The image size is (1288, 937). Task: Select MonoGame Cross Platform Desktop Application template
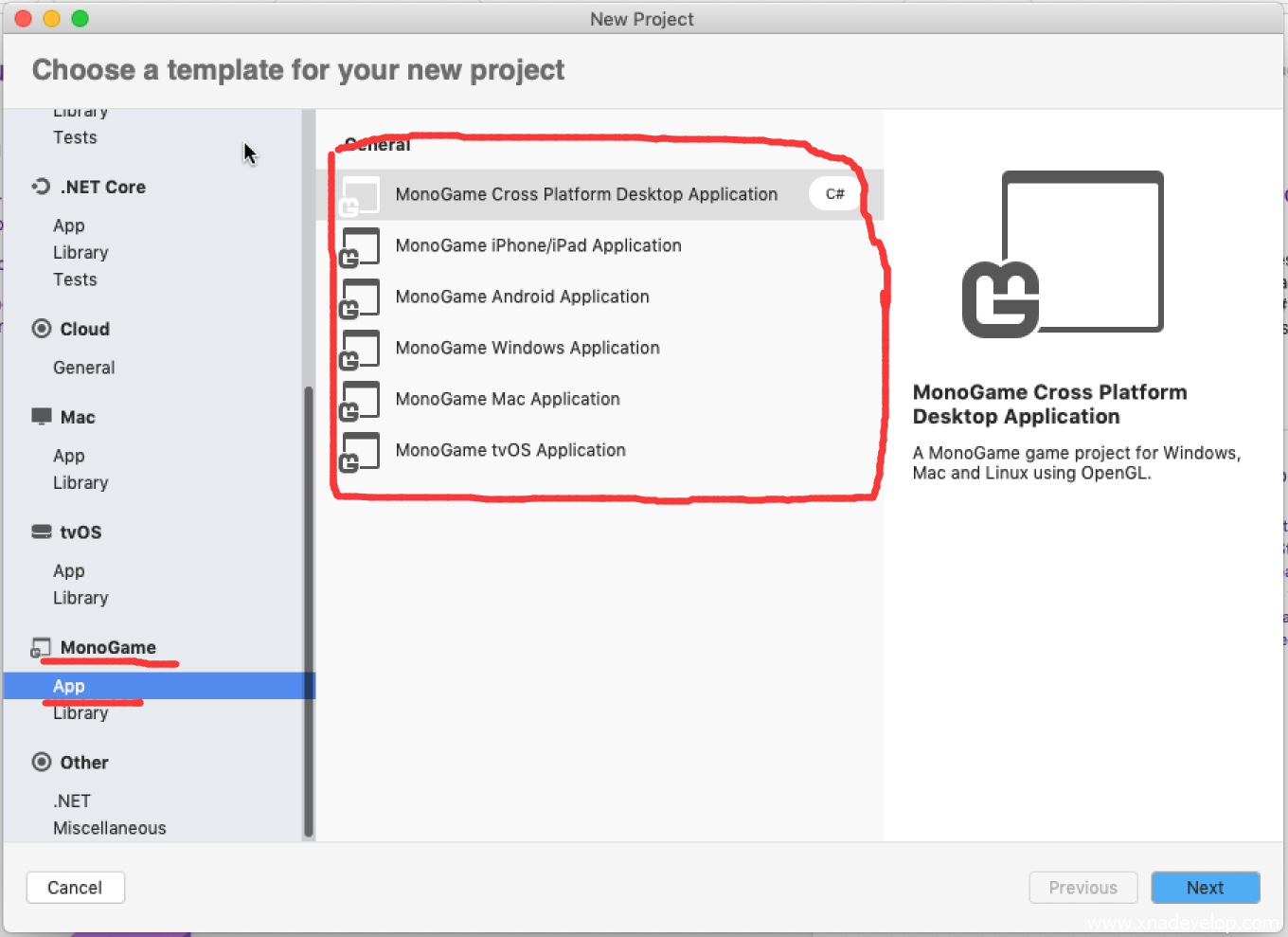(586, 194)
